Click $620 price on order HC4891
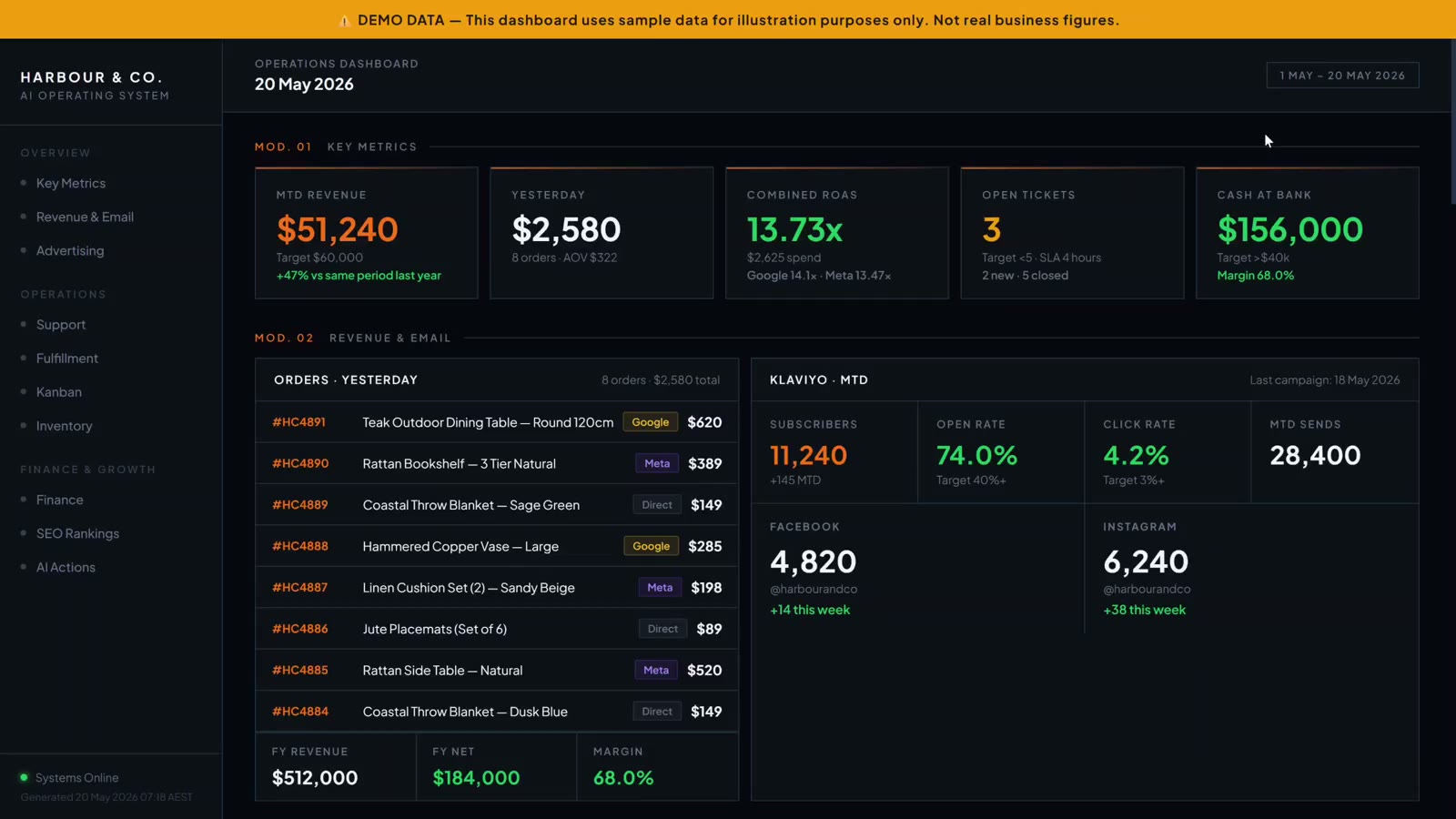This screenshot has width=1456, height=819. pos(704,422)
